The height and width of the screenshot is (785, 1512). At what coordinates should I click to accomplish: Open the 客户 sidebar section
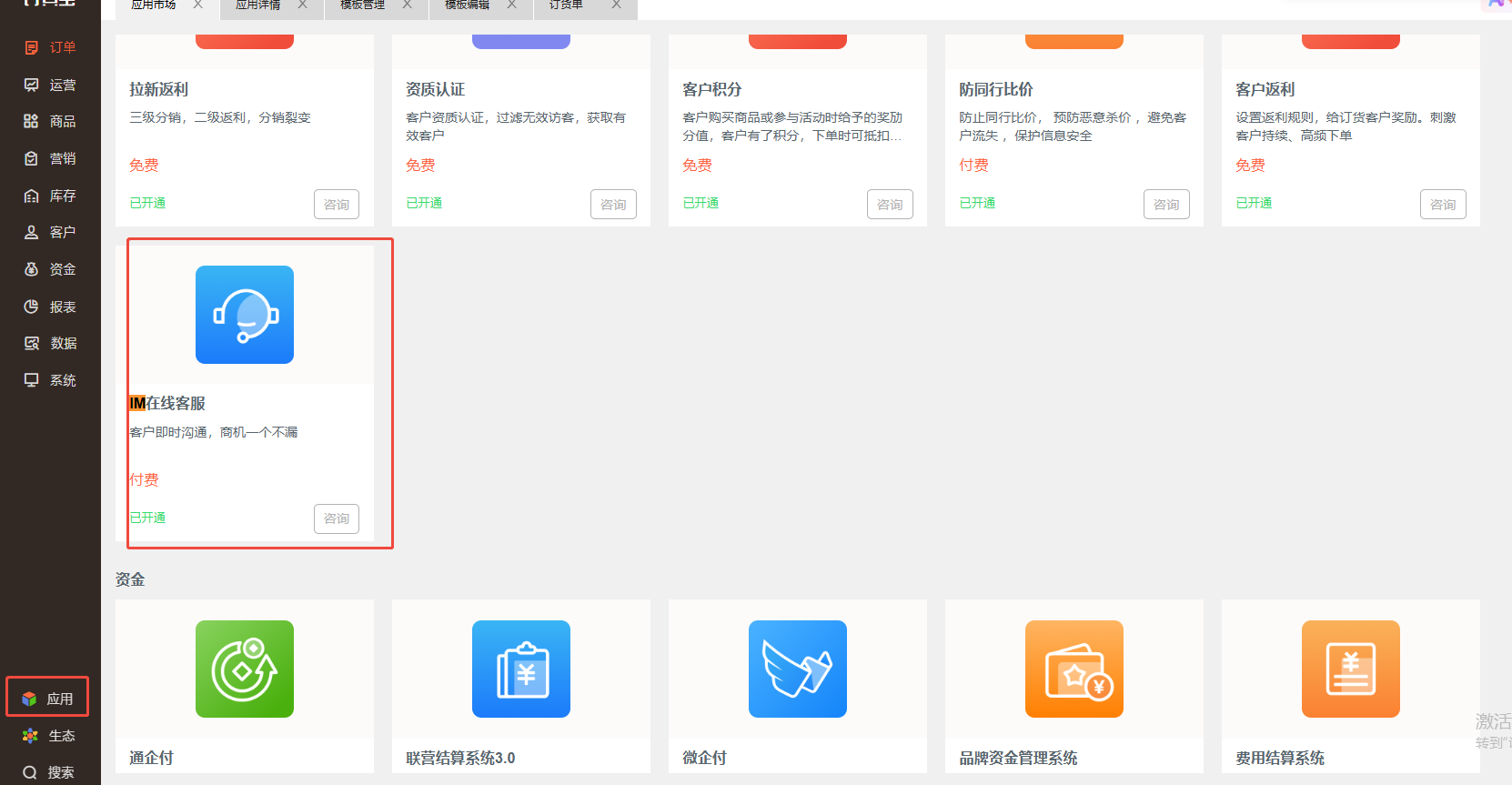pyautogui.click(x=50, y=232)
